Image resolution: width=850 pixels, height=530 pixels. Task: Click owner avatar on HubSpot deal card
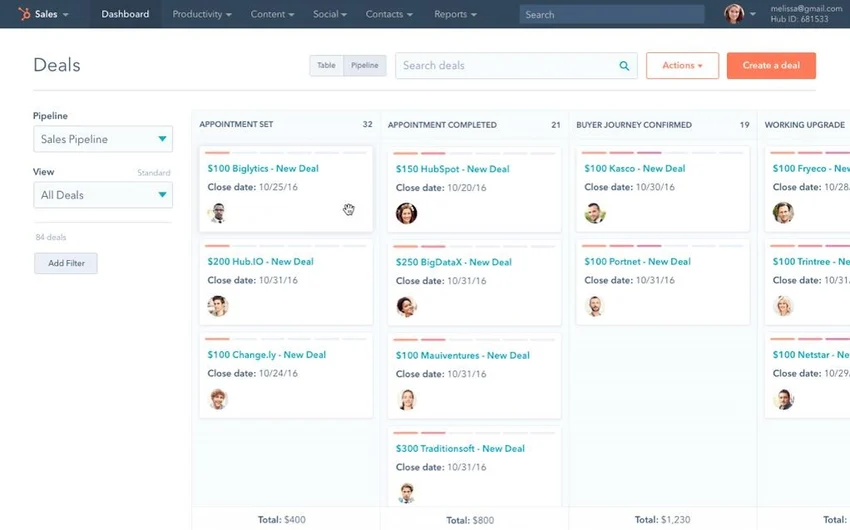407,214
